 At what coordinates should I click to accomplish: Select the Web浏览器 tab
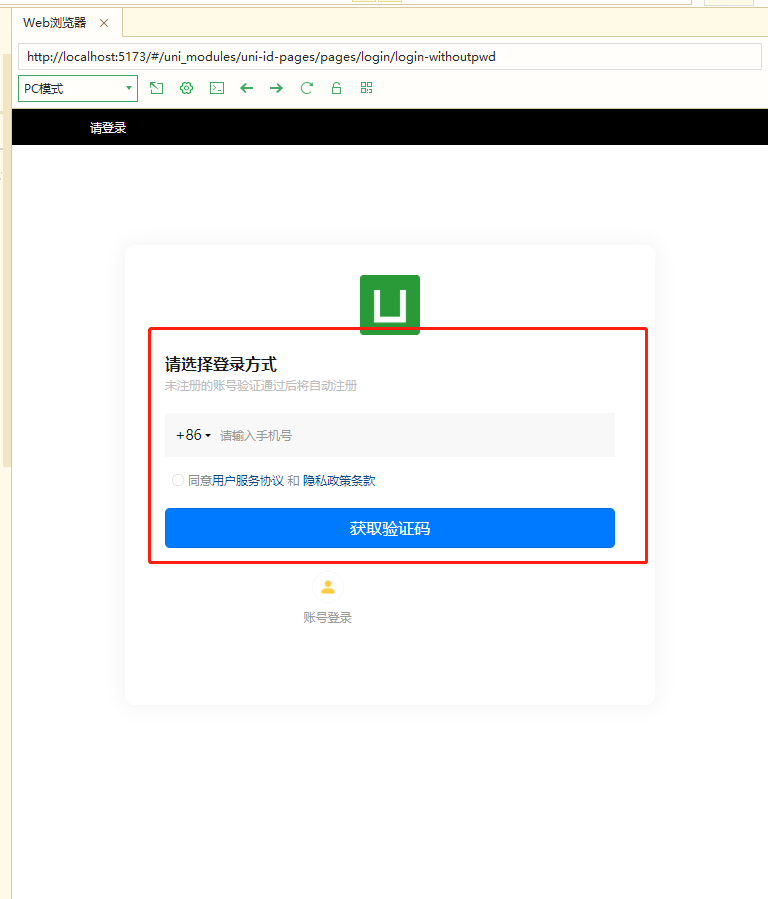tap(55, 22)
